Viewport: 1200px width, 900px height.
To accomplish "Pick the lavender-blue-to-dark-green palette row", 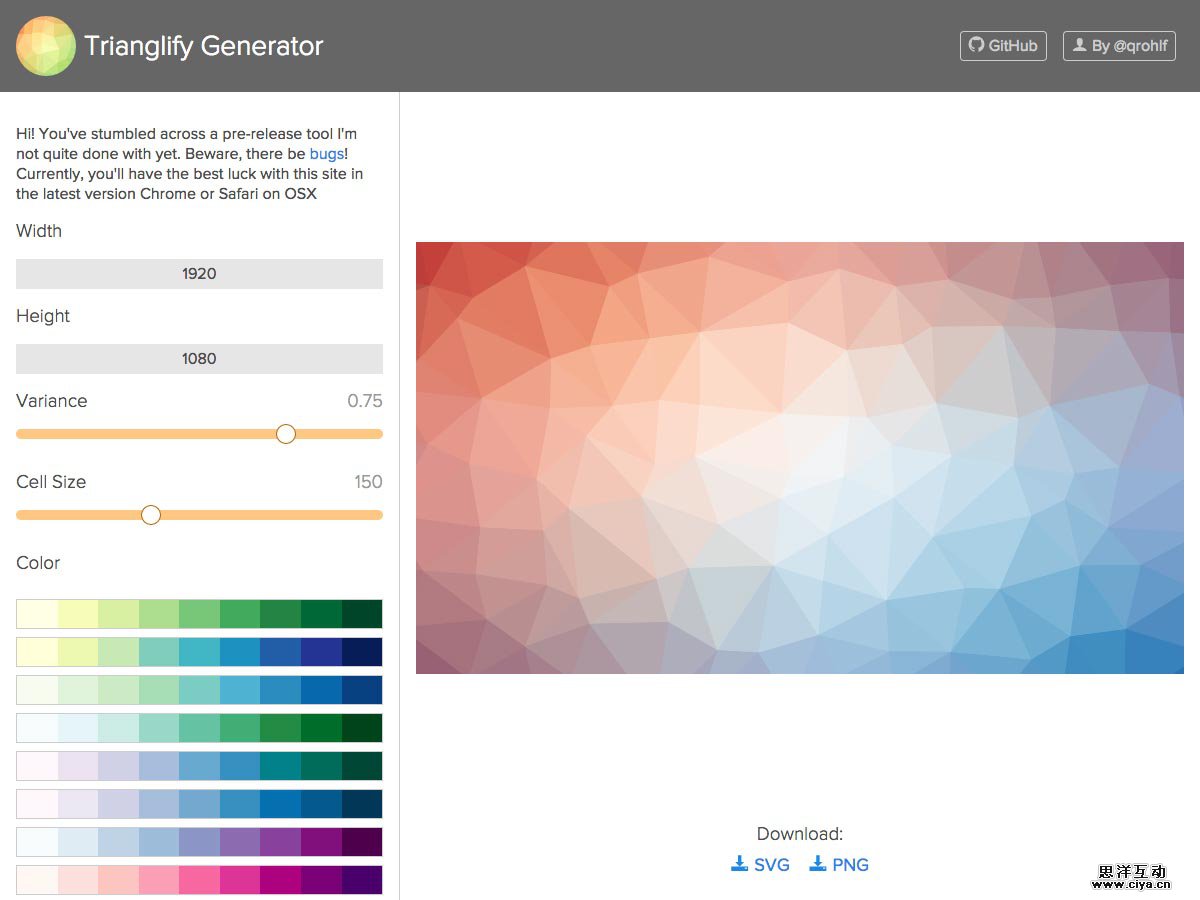I will tap(199, 766).
